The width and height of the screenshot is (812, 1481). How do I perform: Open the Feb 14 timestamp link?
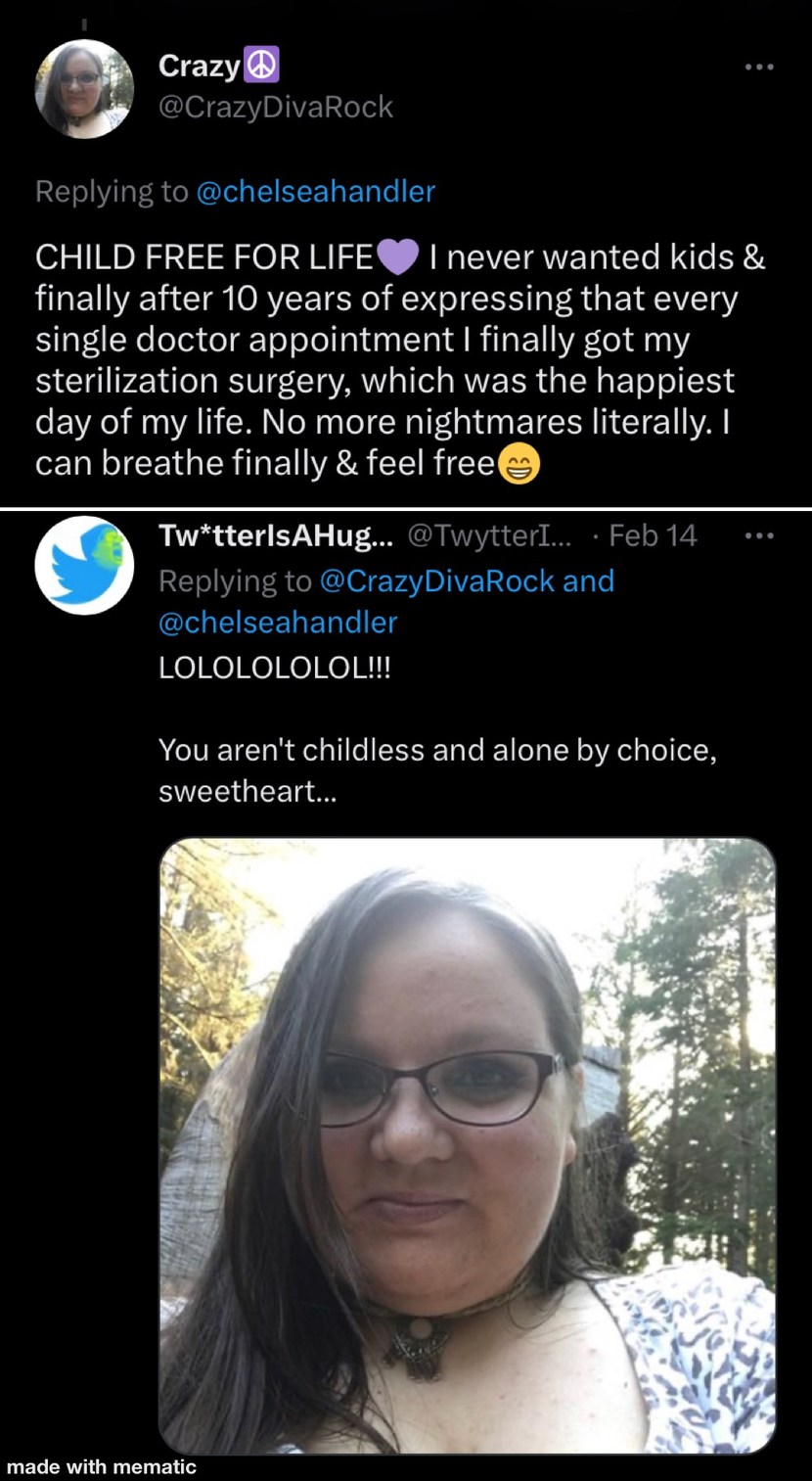click(x=653, y=535)
